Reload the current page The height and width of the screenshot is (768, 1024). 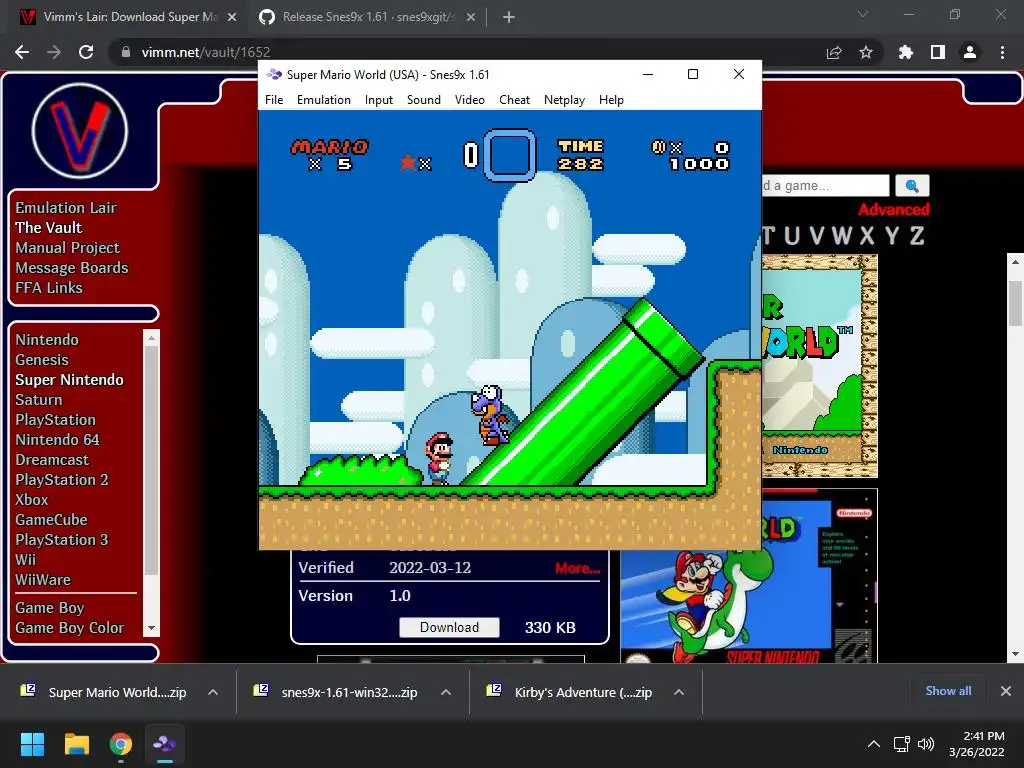(x=86, y=52)
